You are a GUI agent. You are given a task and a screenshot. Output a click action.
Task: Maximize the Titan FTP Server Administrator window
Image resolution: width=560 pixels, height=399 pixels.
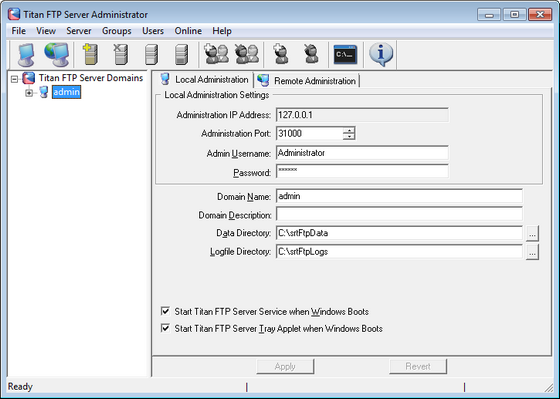(x=514, y=15)
